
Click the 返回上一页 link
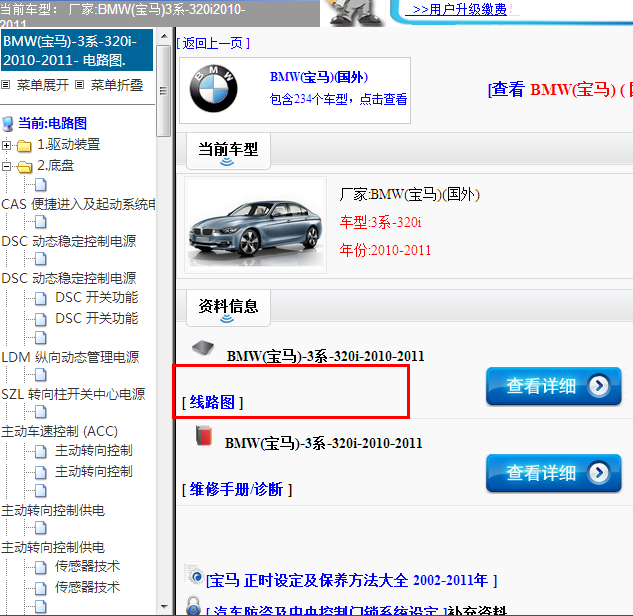213,43
